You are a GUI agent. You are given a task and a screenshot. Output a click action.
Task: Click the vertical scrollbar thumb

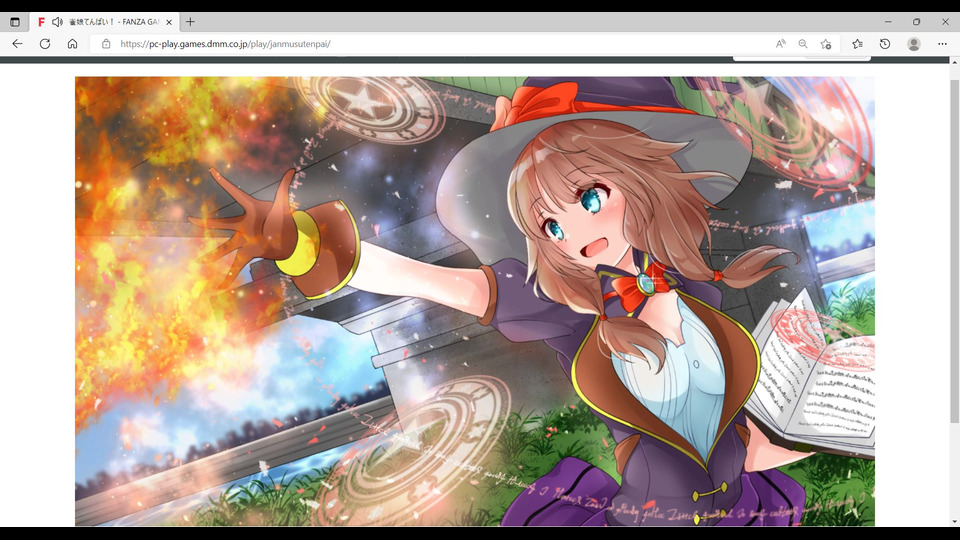[x=954, y=251]
